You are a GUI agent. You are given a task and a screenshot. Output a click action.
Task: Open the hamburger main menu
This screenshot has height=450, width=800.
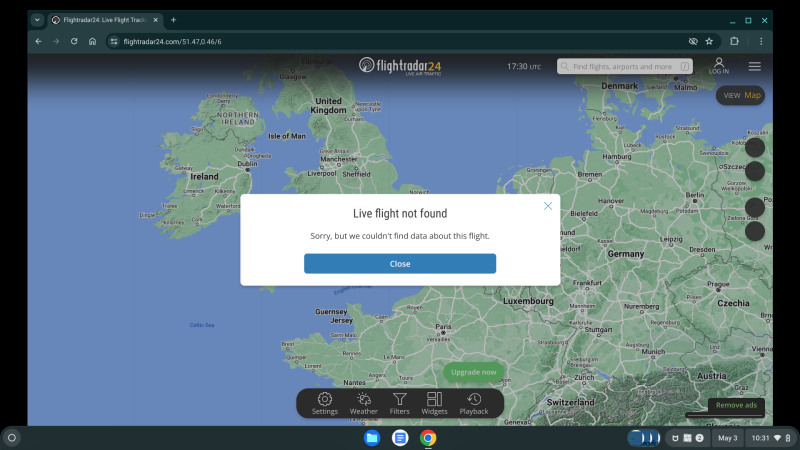[755, 66]
